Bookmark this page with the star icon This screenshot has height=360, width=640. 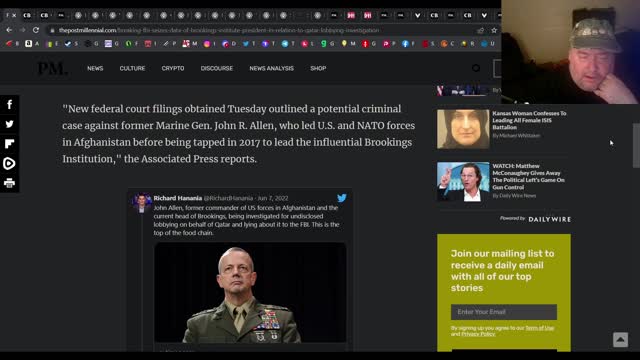point(494,30)
